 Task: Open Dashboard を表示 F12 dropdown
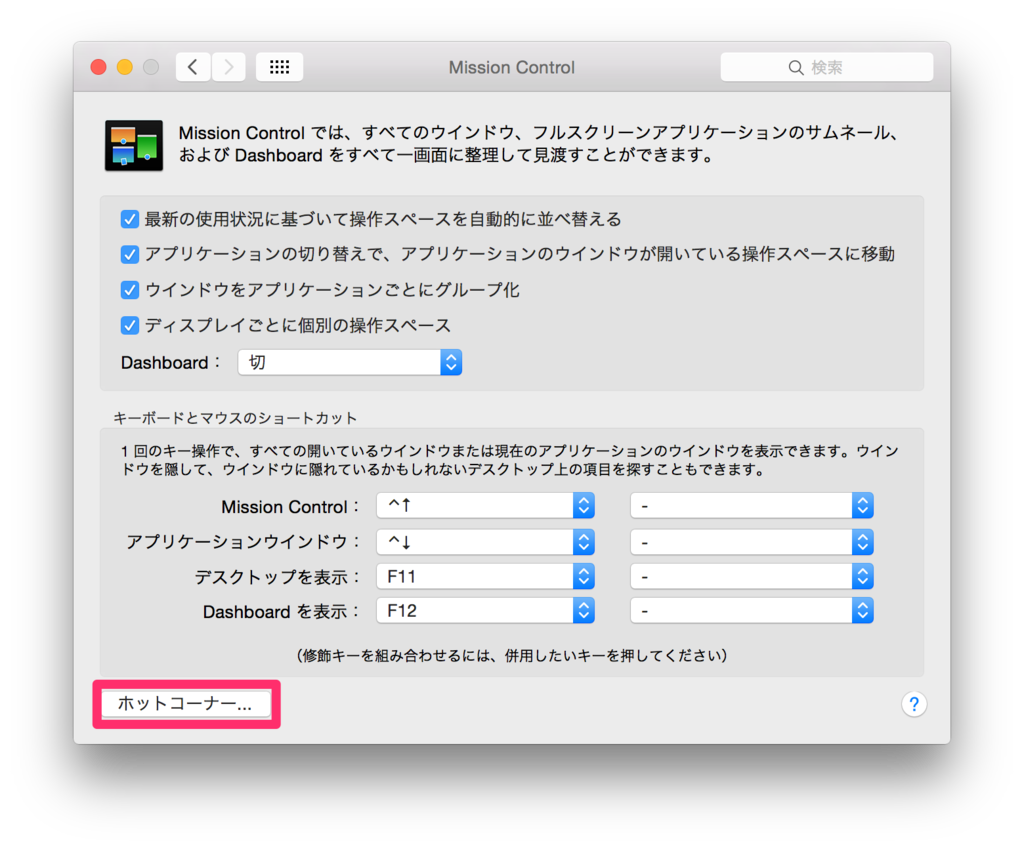[485, 611]
